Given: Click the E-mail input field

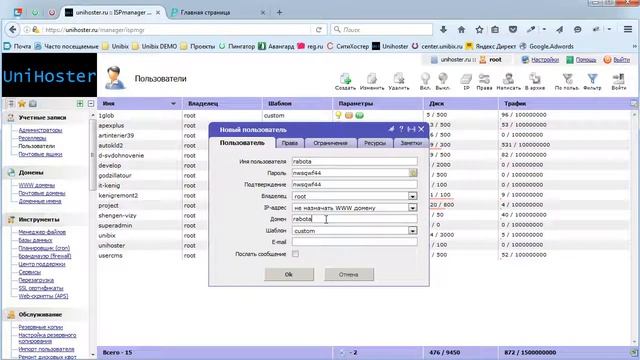Looking at the screenshot, I should pyautogui.click(x=355, y=242).
